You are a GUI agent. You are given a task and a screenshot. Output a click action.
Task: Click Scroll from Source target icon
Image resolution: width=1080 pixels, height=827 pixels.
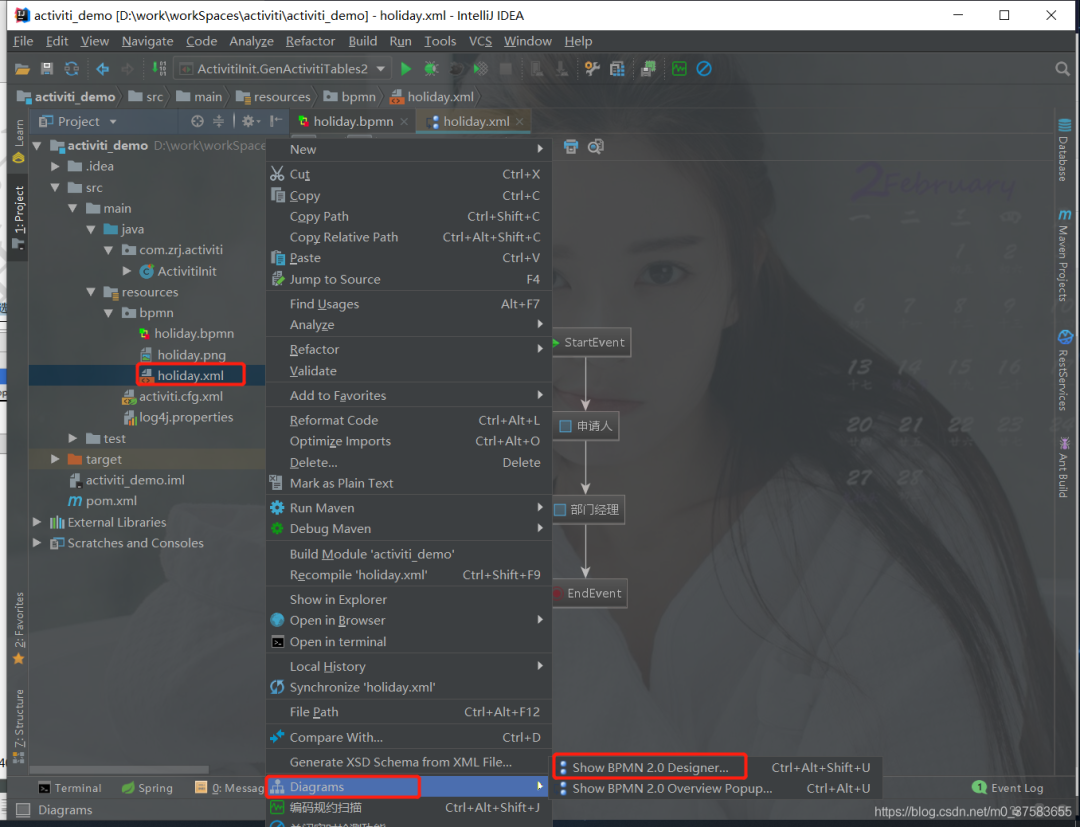point(198,121)
